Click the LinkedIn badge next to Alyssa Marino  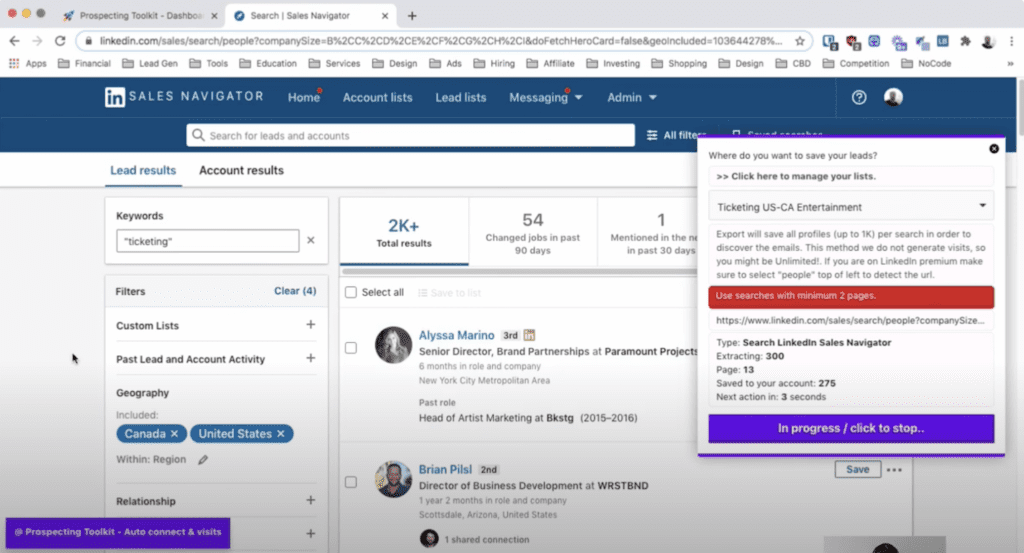[x=529, y=335]
